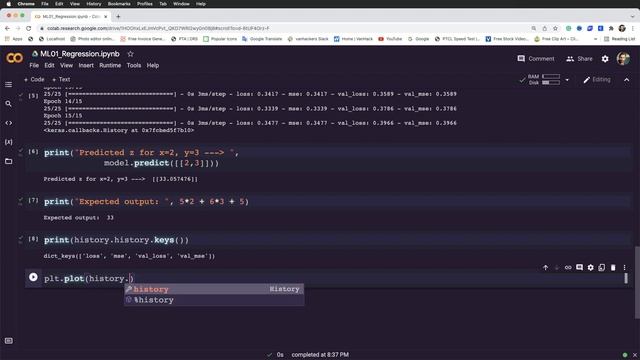Add a new Code cell

(x=34, y=80)
